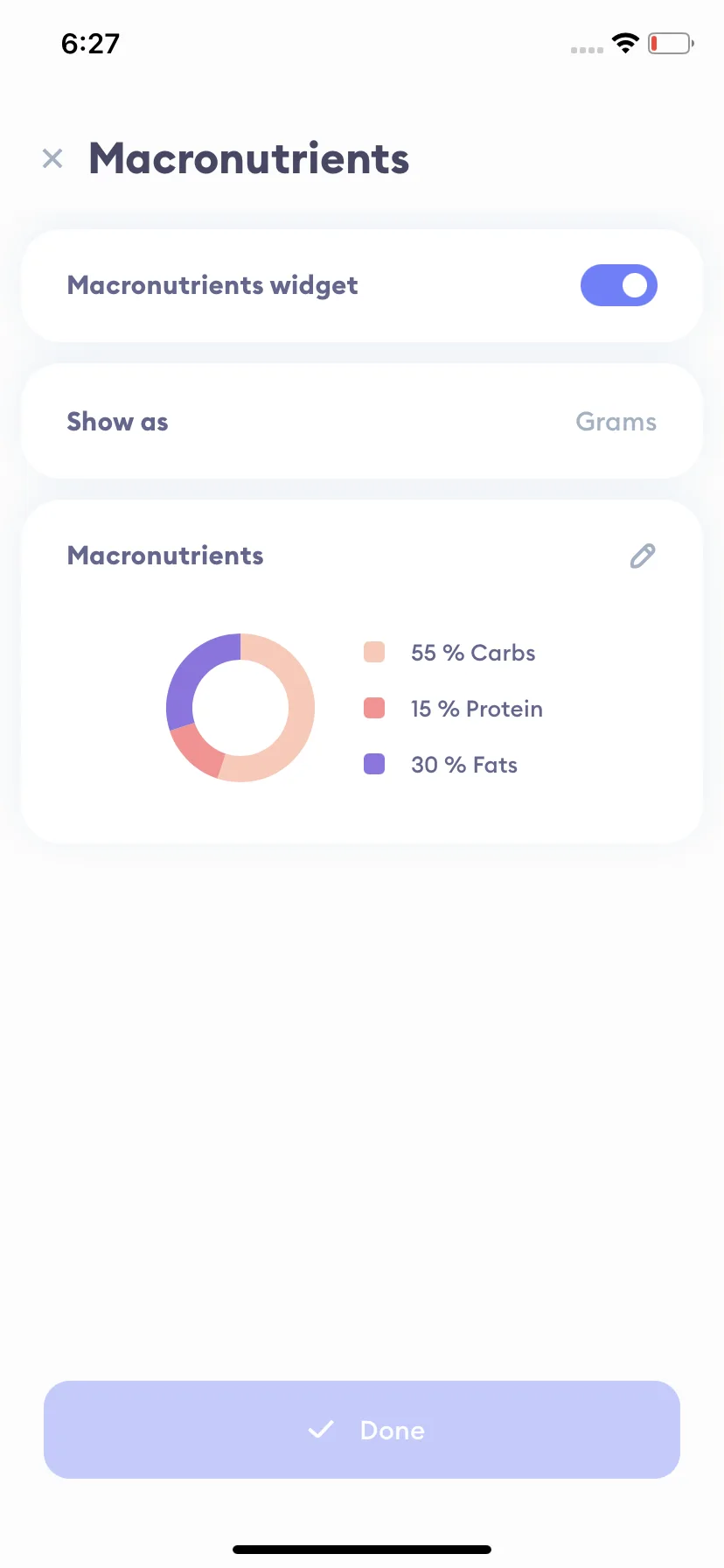
Task: Tap the Wi-Fi icon in status bar
Action: pos(625,43)
